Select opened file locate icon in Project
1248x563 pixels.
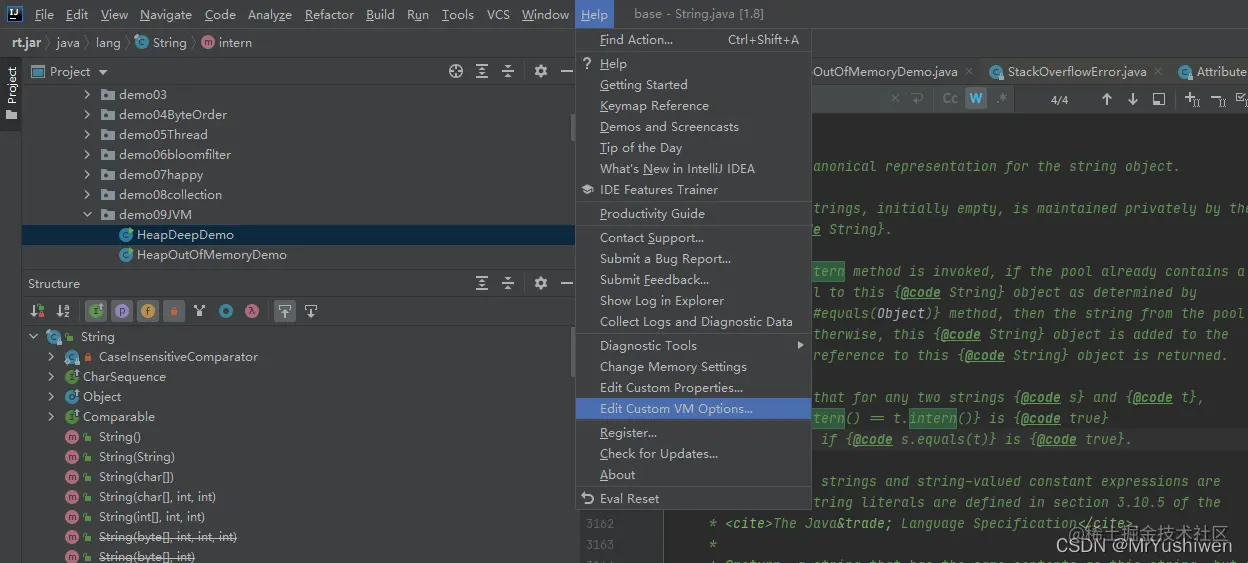tap(456, 71)
